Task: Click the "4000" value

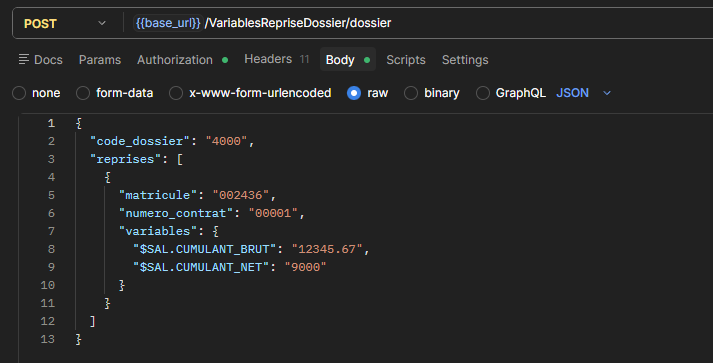Action: [226, 141]
